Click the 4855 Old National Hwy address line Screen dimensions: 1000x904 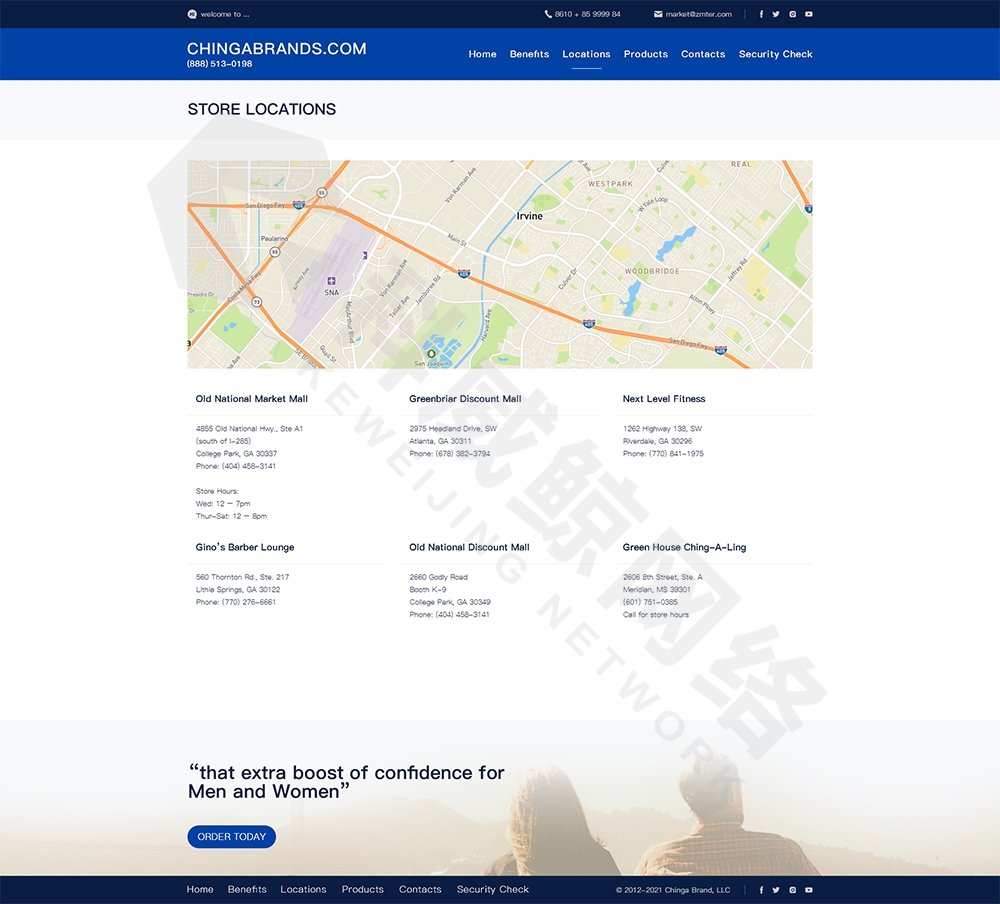[x=249, y=429]
